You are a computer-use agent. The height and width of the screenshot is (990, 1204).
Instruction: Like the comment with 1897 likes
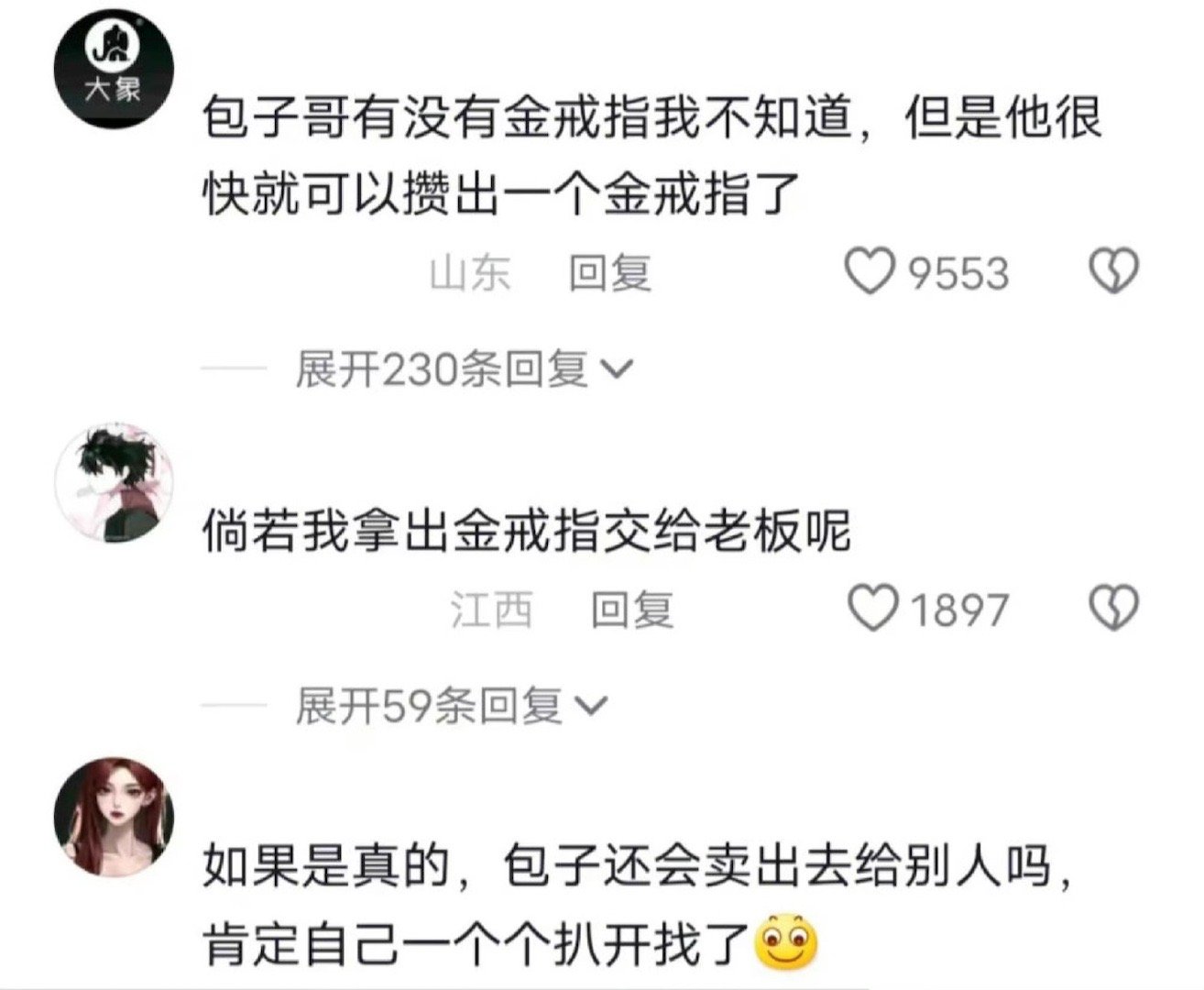(871, 609)
